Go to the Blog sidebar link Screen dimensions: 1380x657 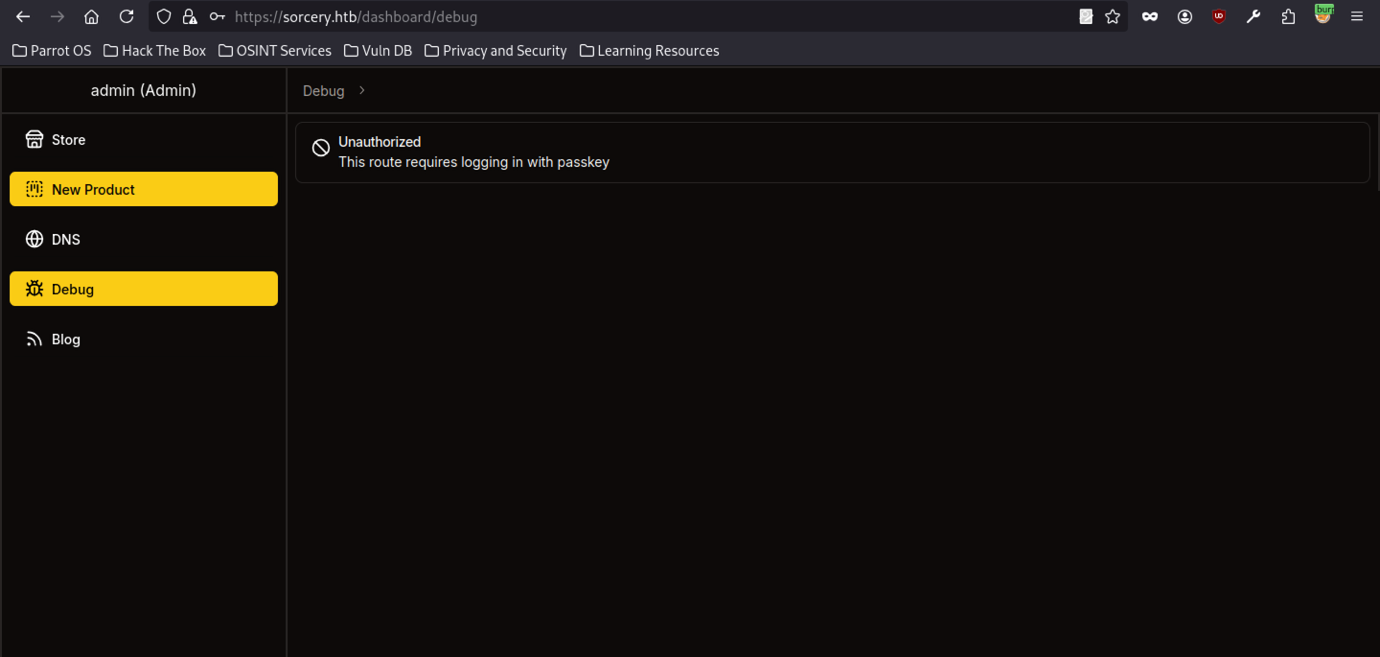65,340
